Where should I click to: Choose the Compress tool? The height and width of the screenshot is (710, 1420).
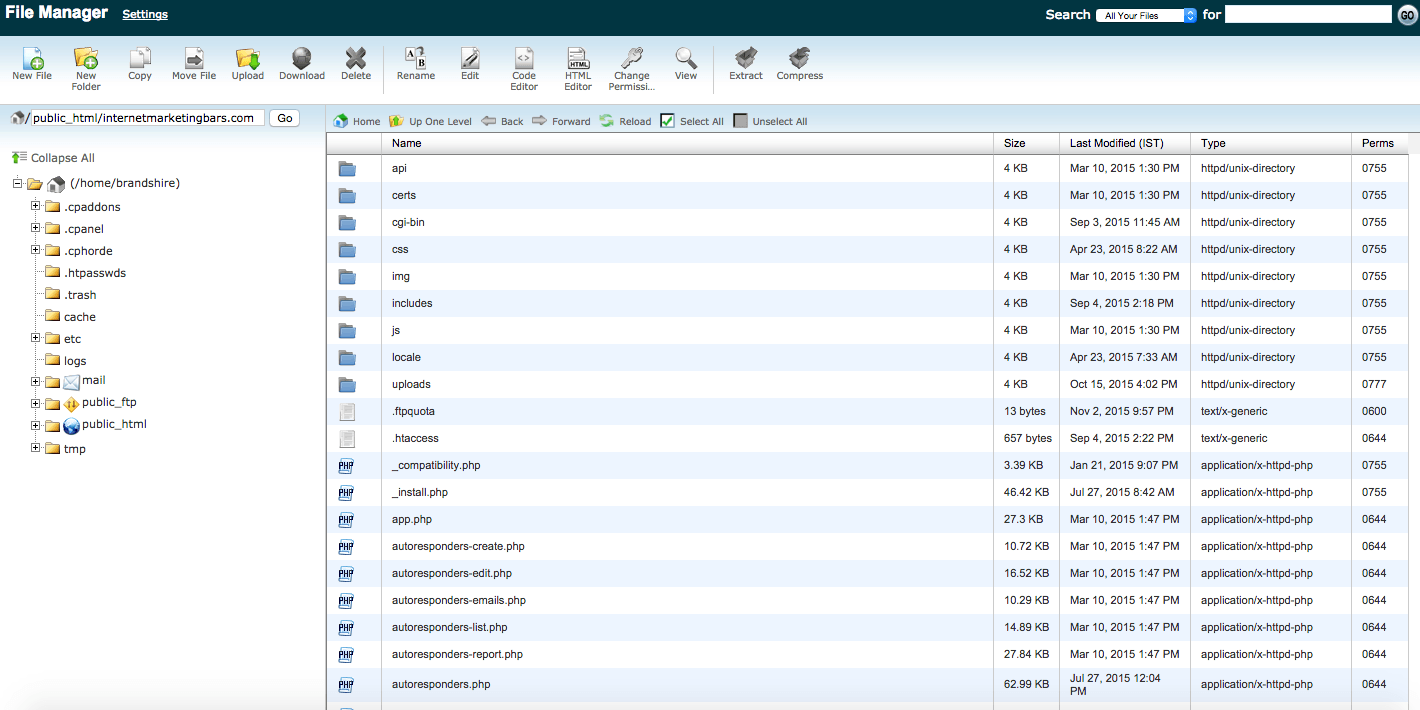pos(800,64)
